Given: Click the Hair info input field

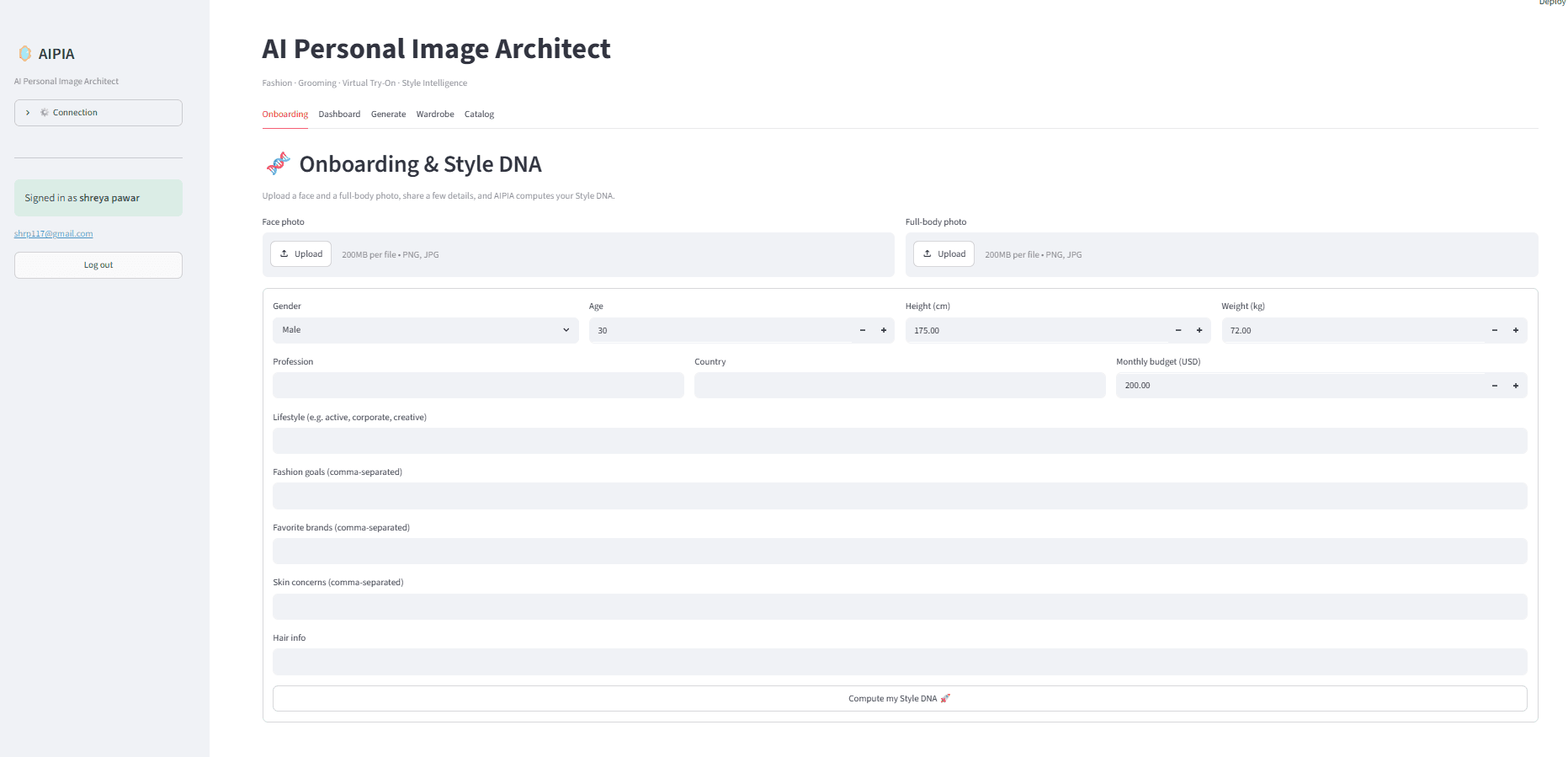Looking at the screenshot, I should (x=900, y=662).
